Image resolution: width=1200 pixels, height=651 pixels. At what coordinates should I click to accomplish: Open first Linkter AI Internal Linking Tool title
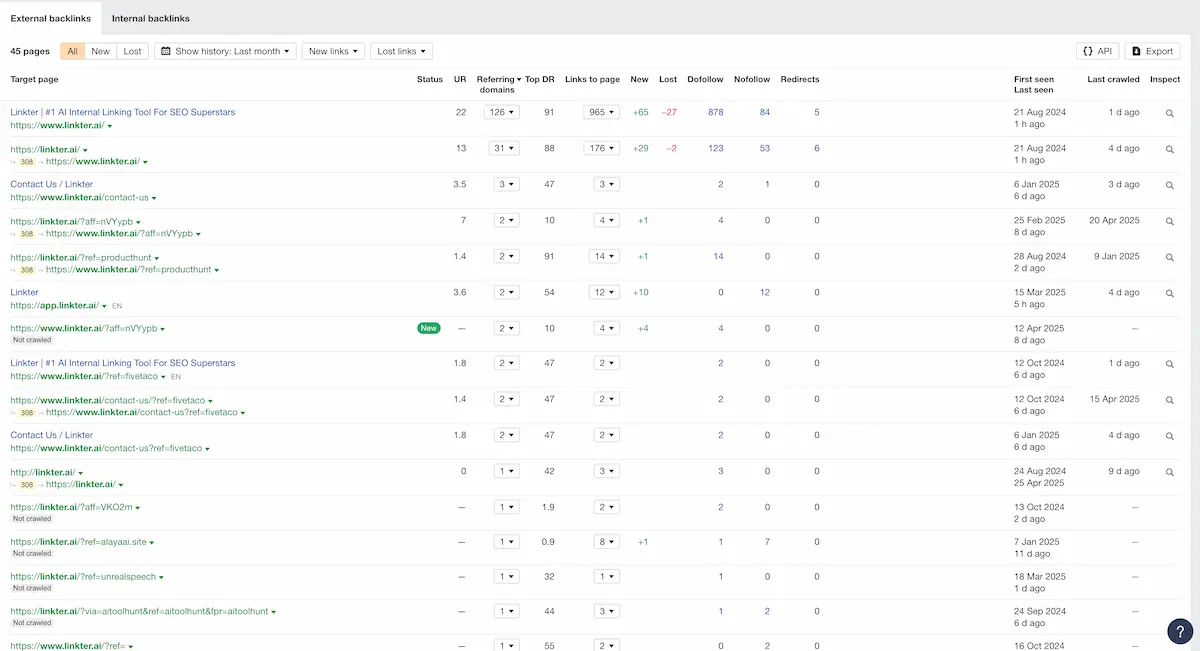click(x=123, y=112)
